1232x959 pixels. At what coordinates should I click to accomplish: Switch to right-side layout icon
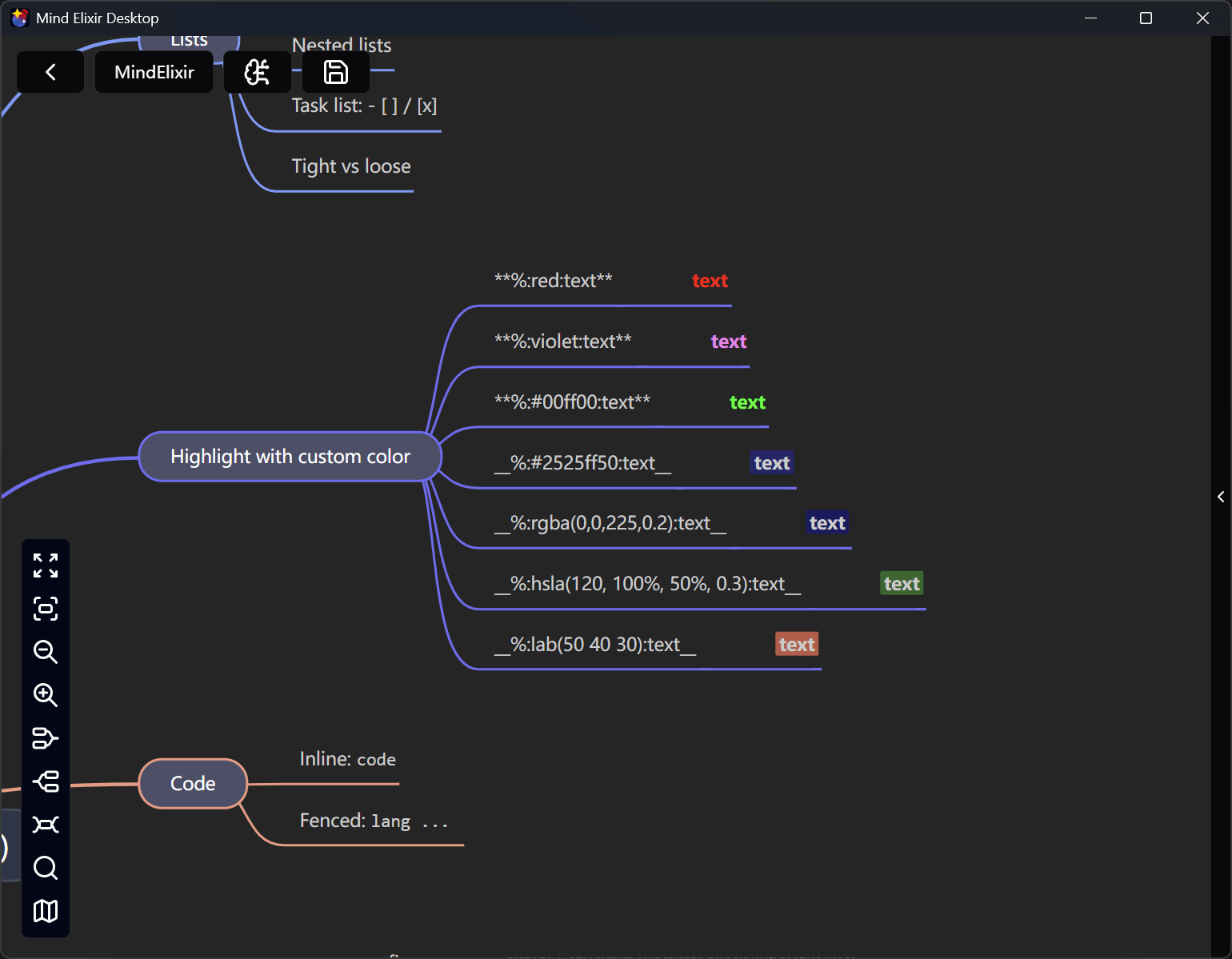(x=46, y=738)
